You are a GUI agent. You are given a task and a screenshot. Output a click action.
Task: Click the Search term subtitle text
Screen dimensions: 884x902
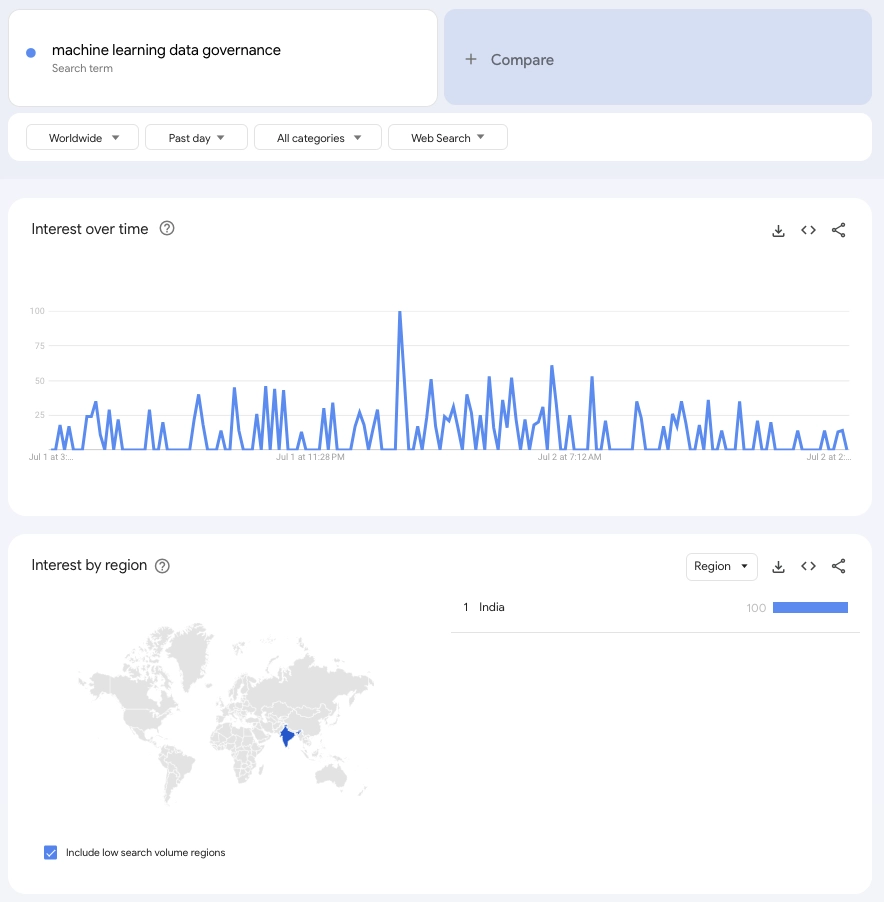(x=82, y=68)
